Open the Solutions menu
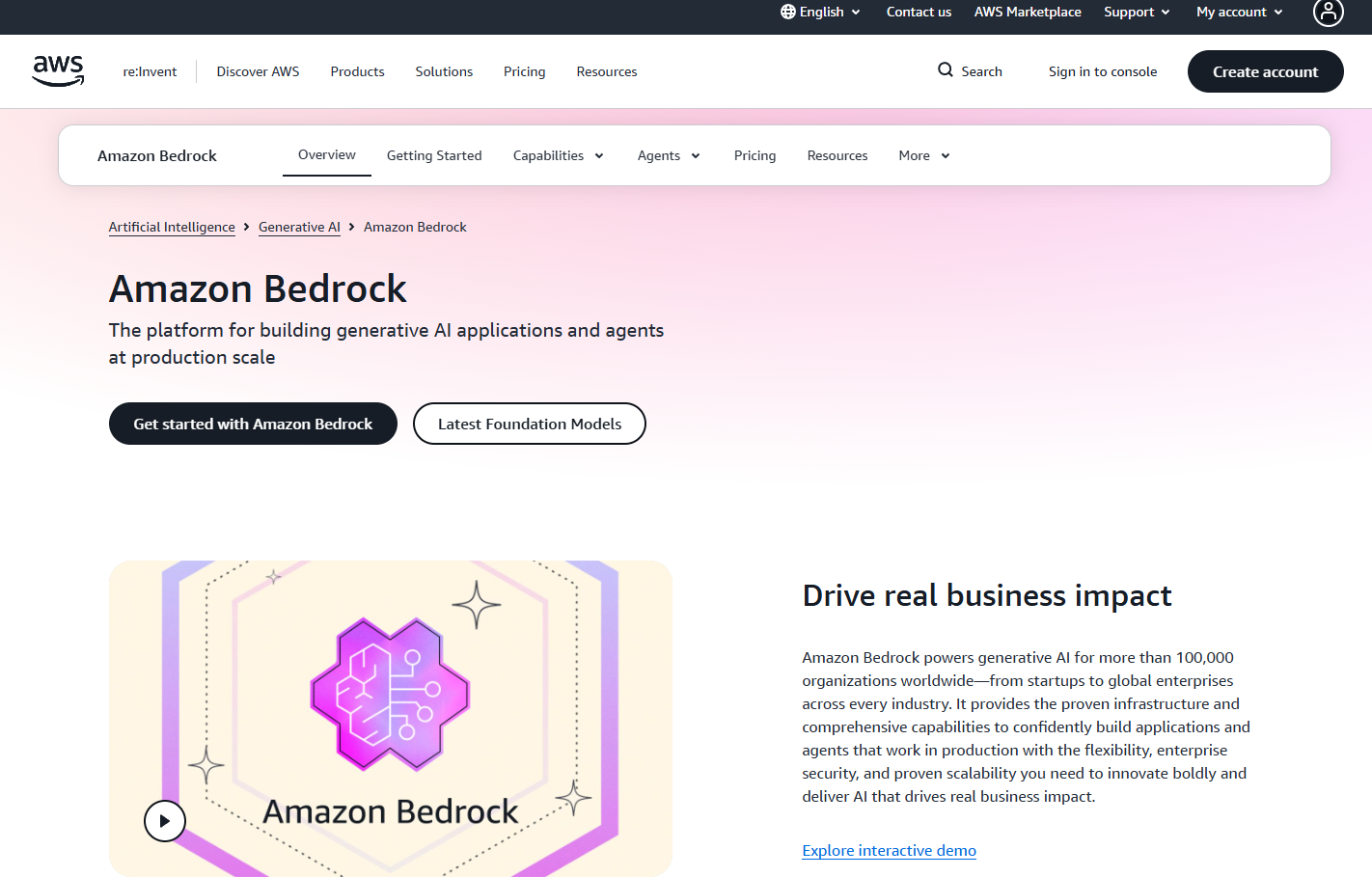Image resolution: width=1372 pixels, height=877 pixels. click(x=444, y=71)
